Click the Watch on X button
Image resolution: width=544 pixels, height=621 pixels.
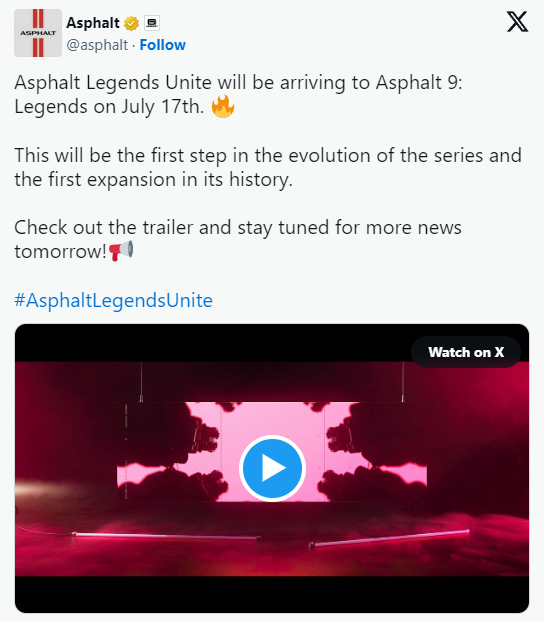(466, 352)
